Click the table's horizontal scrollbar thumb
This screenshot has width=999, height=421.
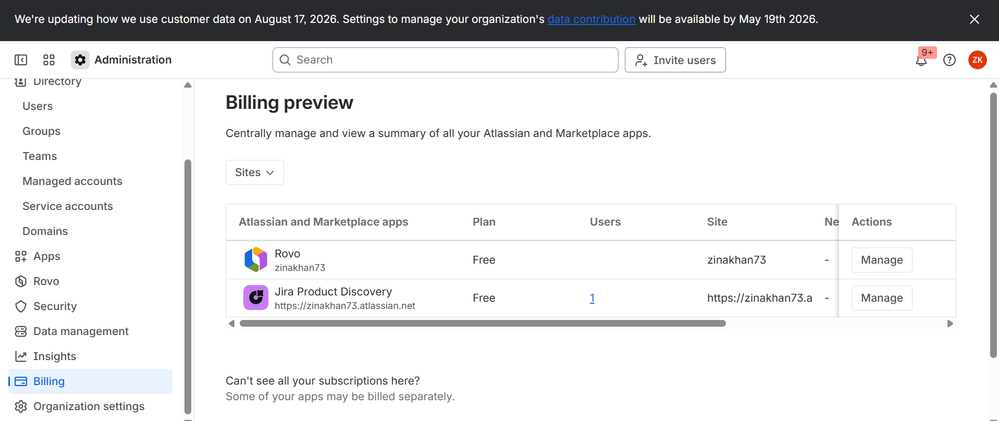tap(482, 324)
